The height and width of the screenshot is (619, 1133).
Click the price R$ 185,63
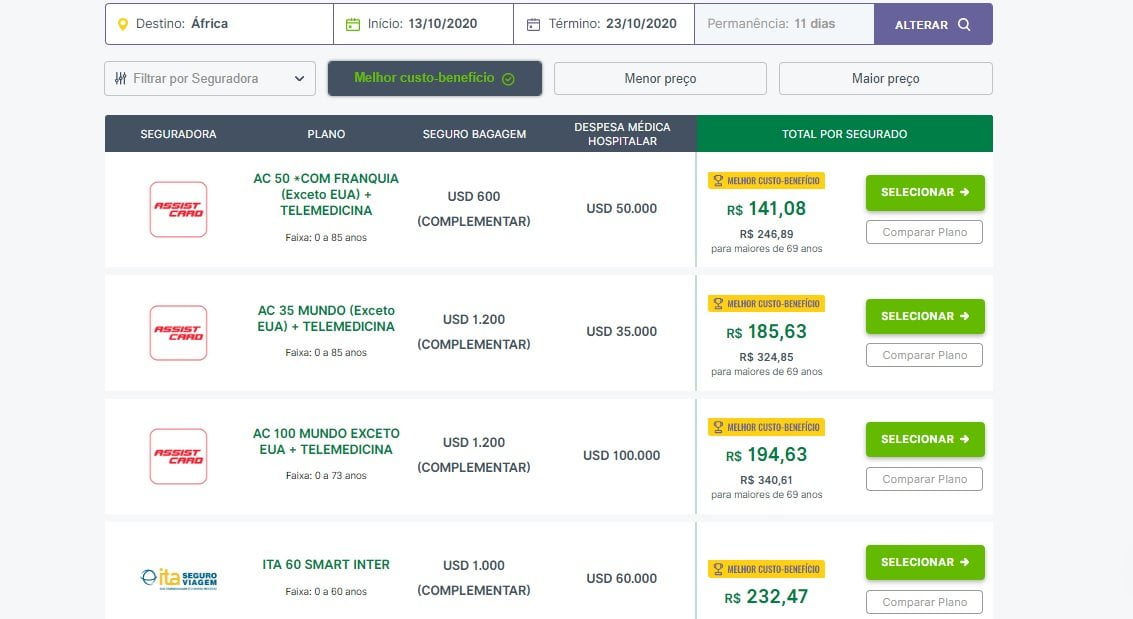(766, 332)
